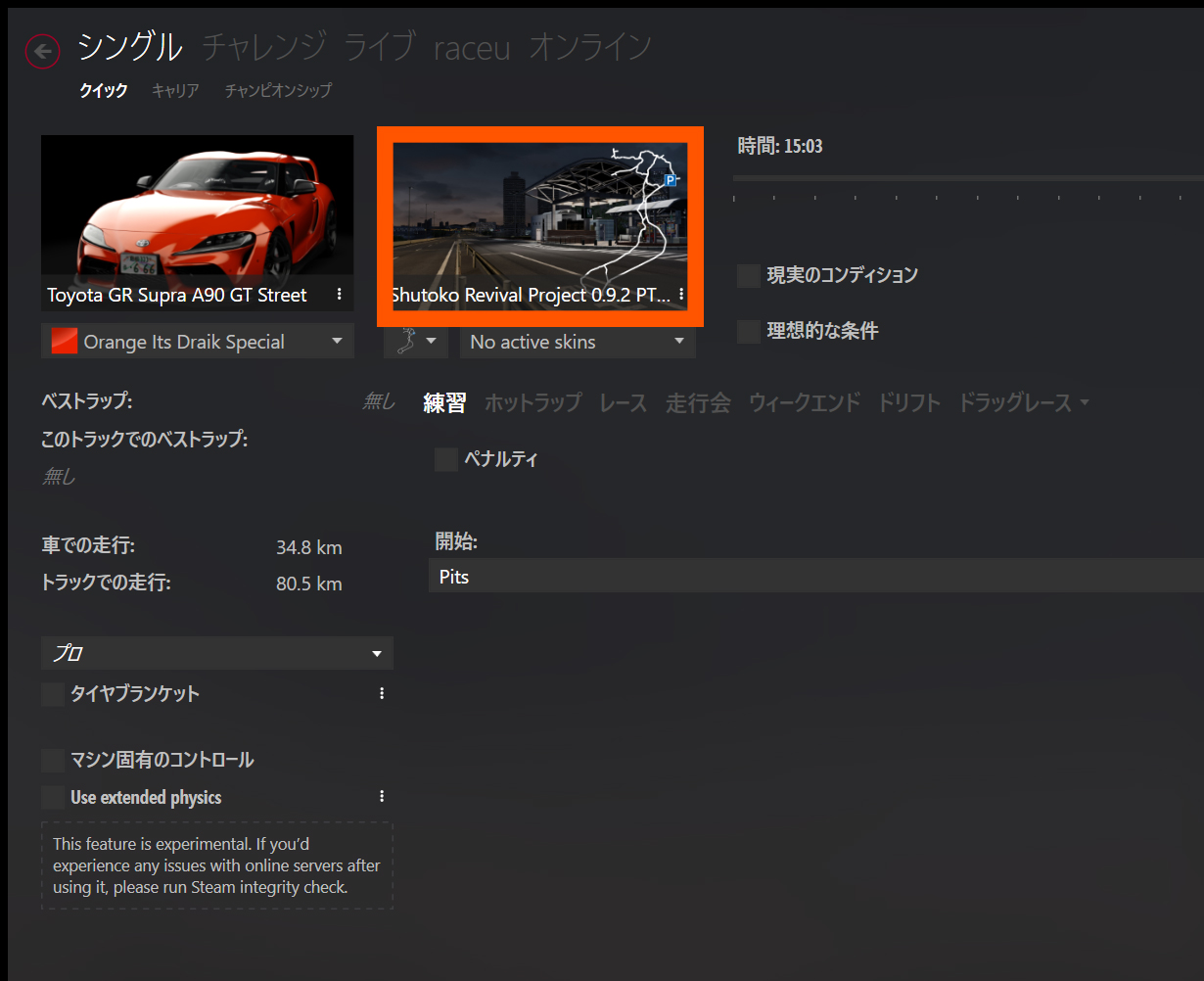Select the キャリア sub-tab
Screen dimensions: 1204x981
175,90
